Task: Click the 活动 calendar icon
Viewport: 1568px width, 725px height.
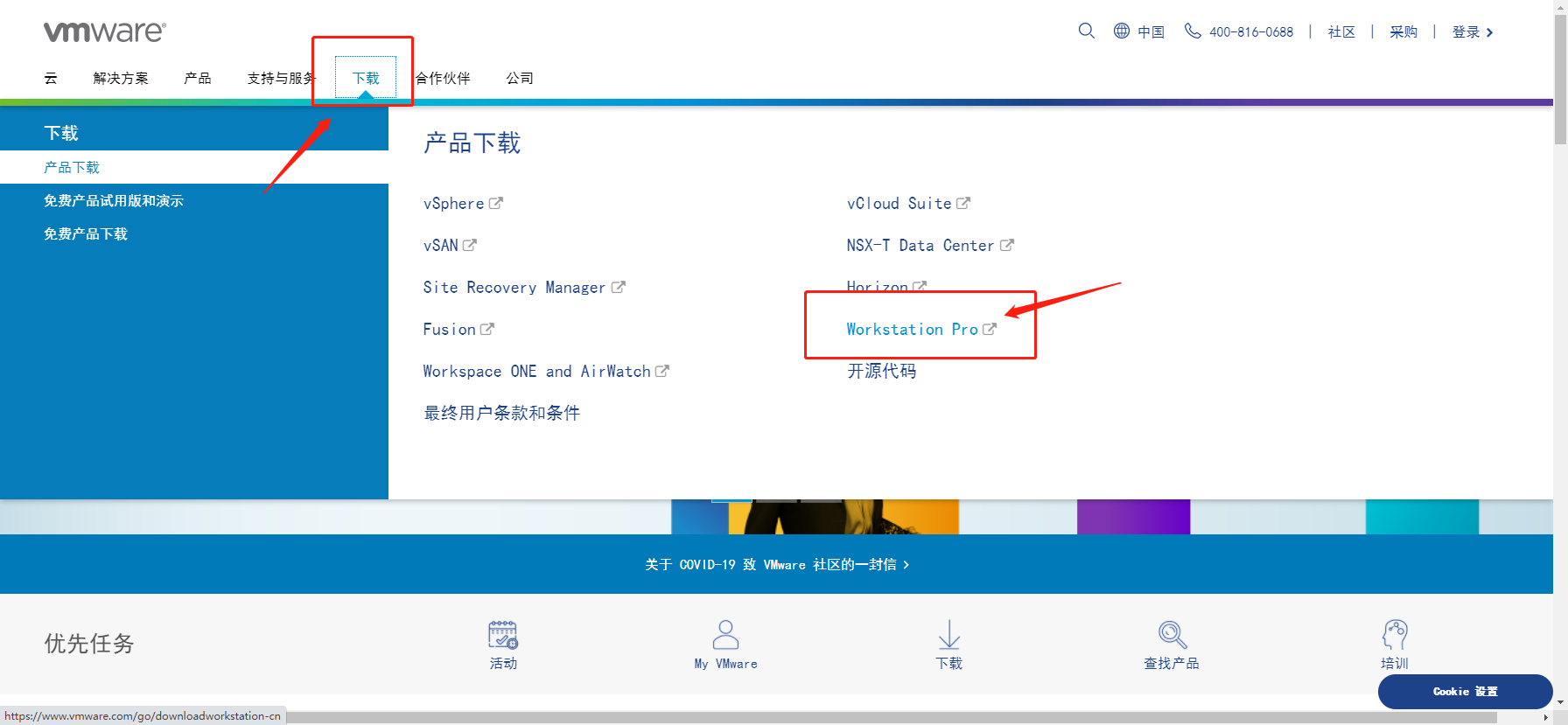Action: tap(503, 634)
